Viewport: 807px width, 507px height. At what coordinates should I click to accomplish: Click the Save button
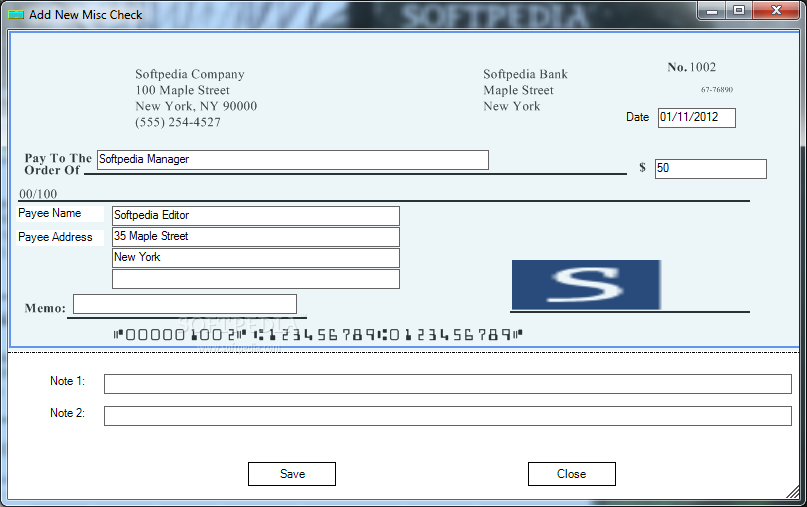[292, 474]
